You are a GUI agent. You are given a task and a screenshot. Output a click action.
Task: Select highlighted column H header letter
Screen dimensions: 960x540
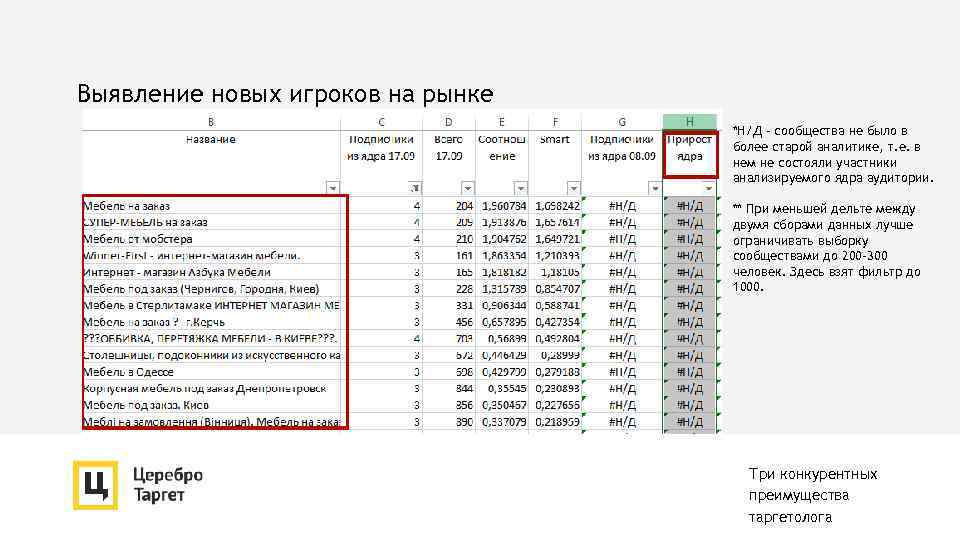click(x=689, y=122)
